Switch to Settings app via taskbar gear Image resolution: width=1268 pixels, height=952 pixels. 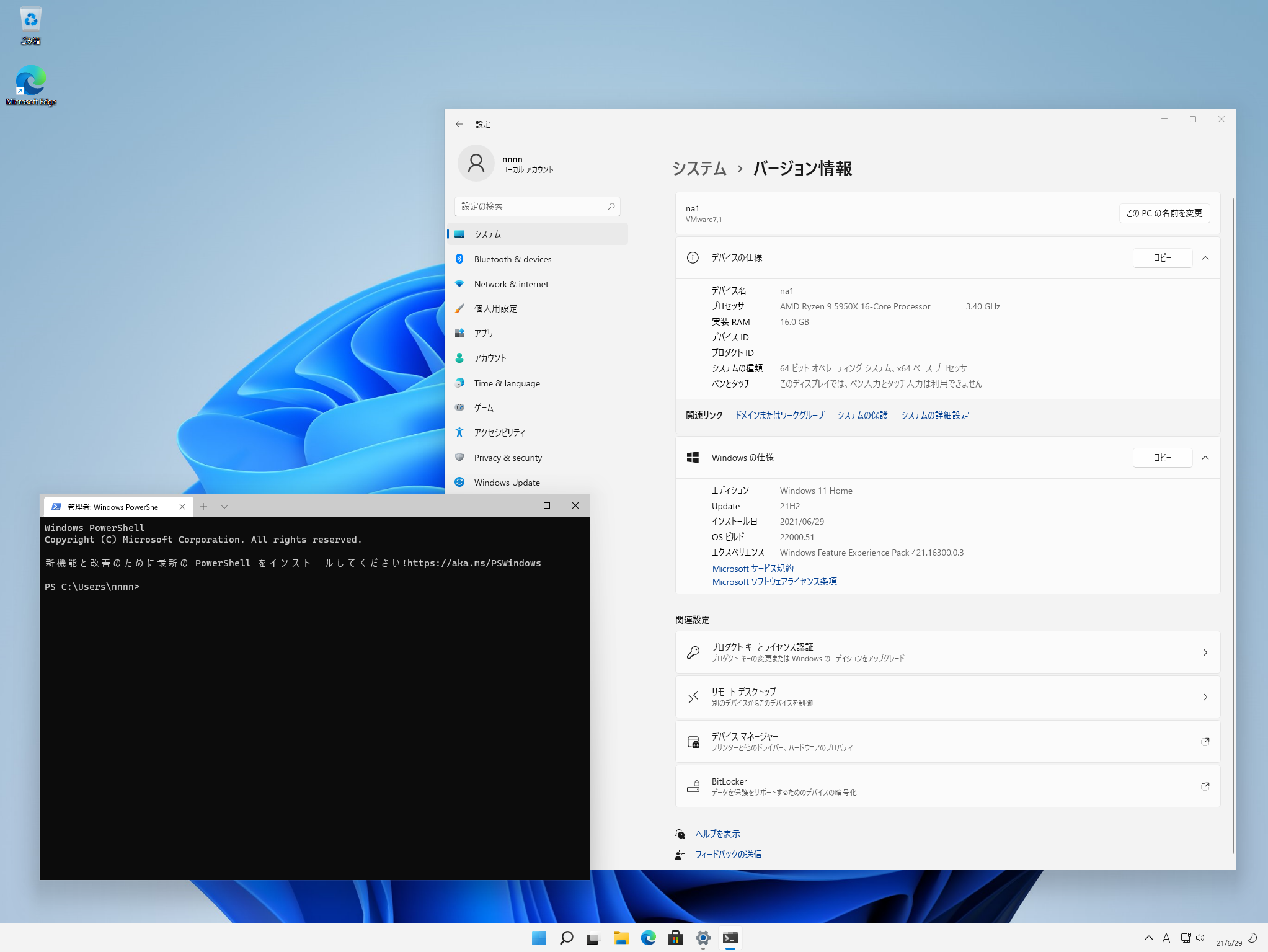pos(703,938)
